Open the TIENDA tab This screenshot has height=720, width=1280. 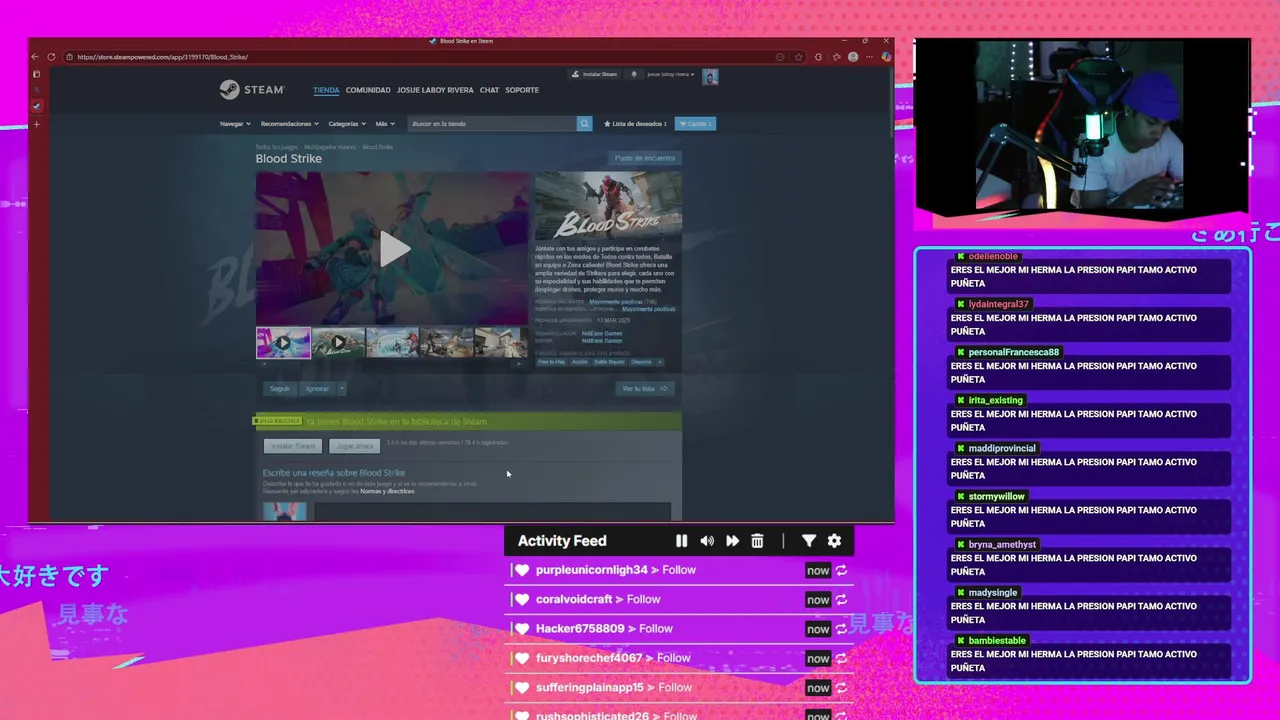click(x=326, y=90)
